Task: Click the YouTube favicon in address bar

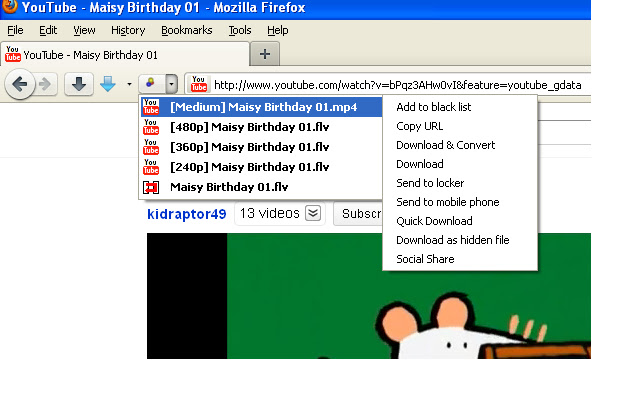Action: tap(199, 84)
